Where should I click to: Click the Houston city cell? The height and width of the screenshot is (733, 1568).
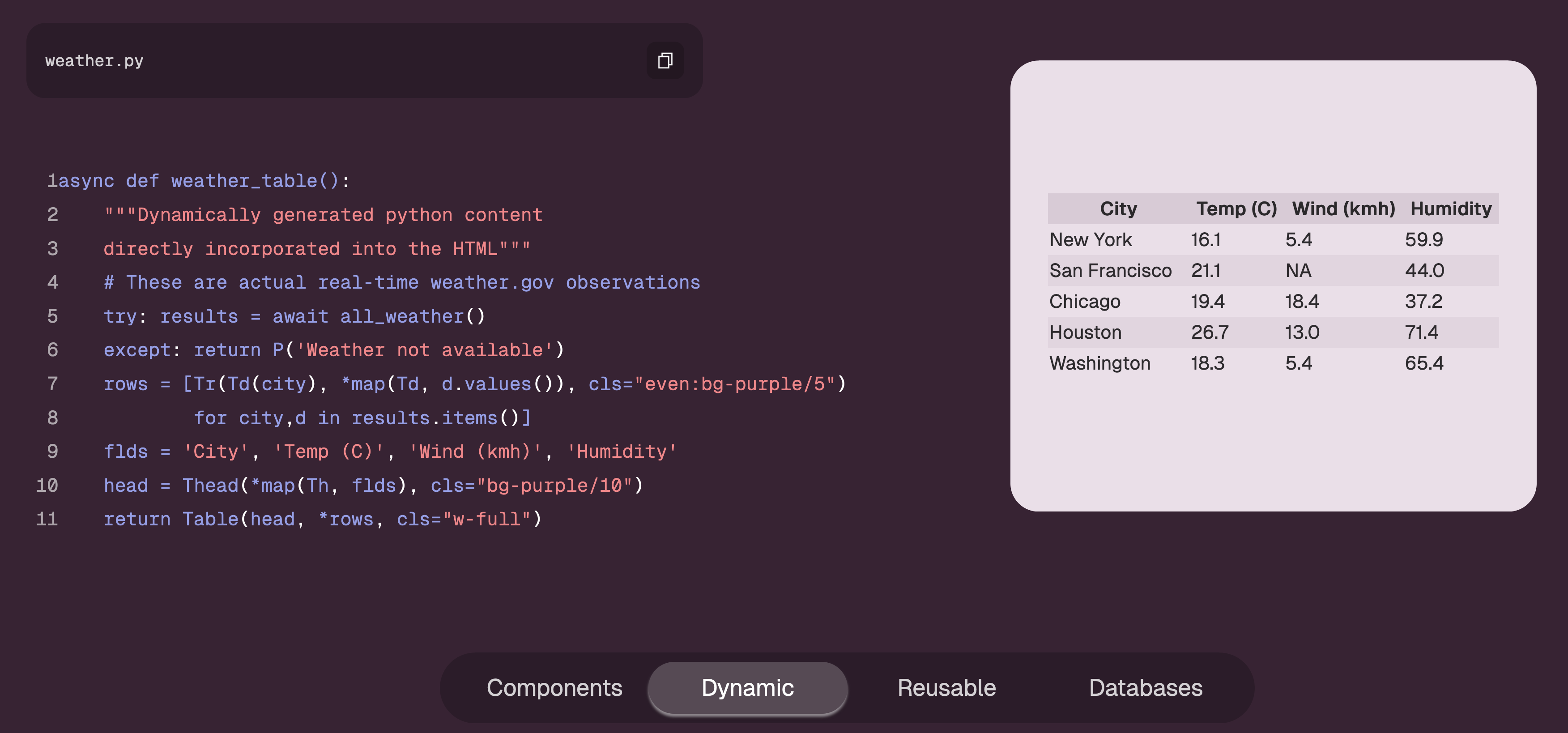click(1085, 332)
